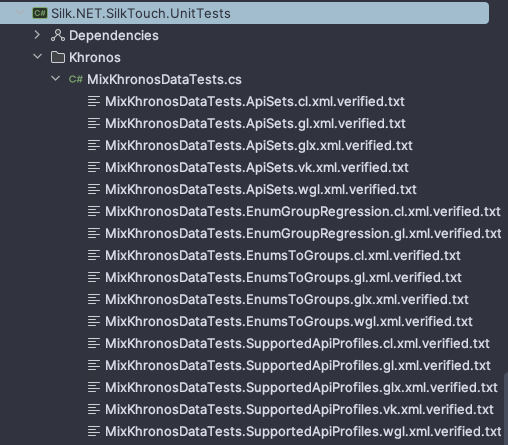Open MixKhronosDataTests.EnumsToGroups.wgl.xml.verified.txt

click(289, 321)
